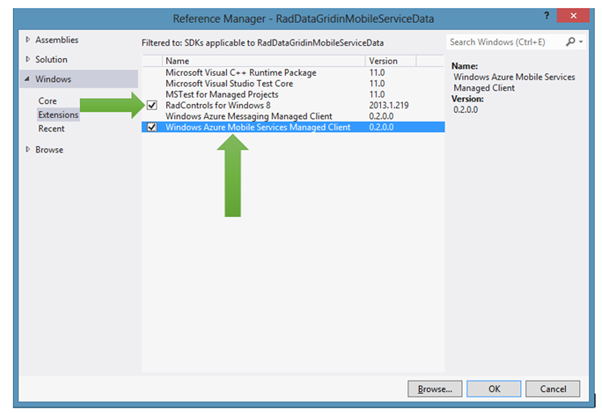This screenshot has width=602, height=413.
Task: Select the Recent category
Action: [x=51, y=129]
